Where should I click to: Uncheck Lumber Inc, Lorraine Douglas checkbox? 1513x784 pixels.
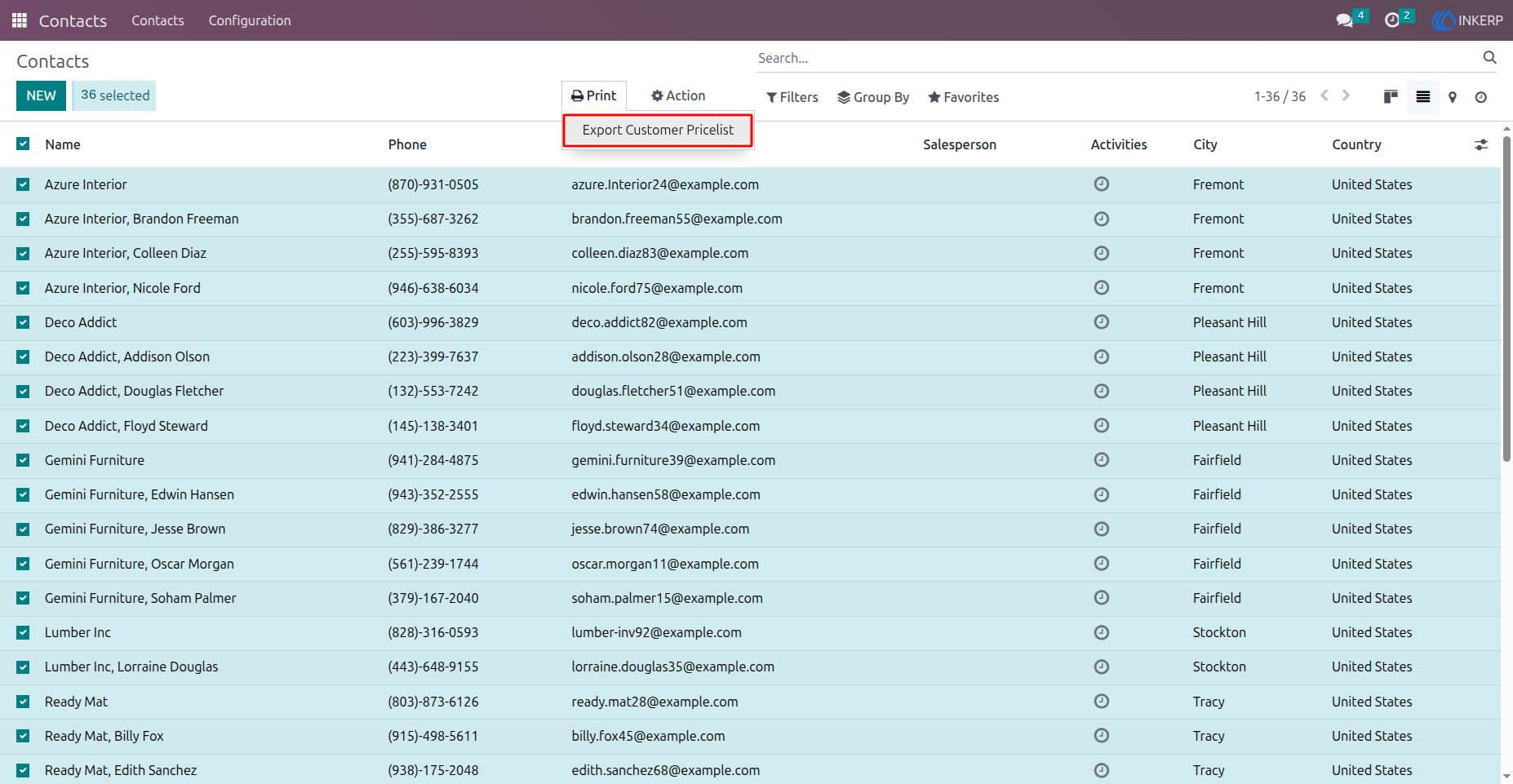23,667
